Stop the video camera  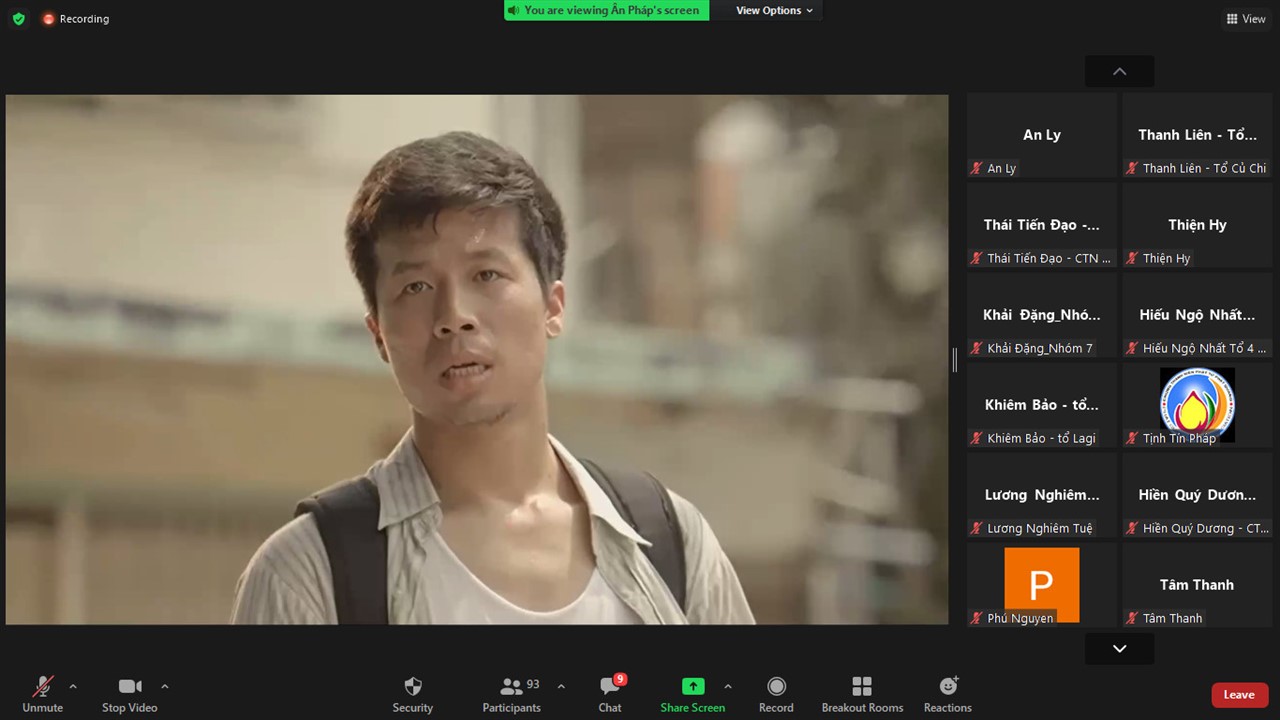(x=130, y=694)
